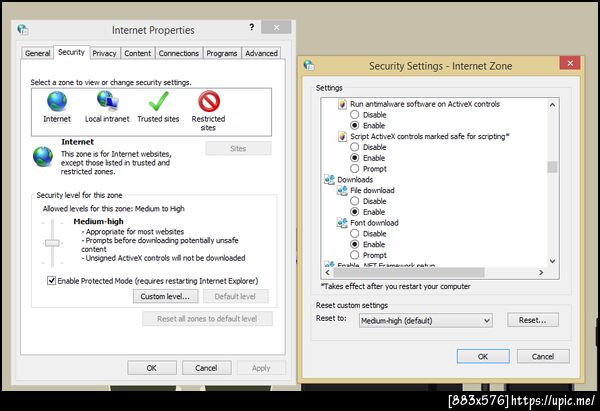Click the File download setting icon
The height and width of the screenshot is (411, 600).
pyautogui.click(x=342, y=190)
